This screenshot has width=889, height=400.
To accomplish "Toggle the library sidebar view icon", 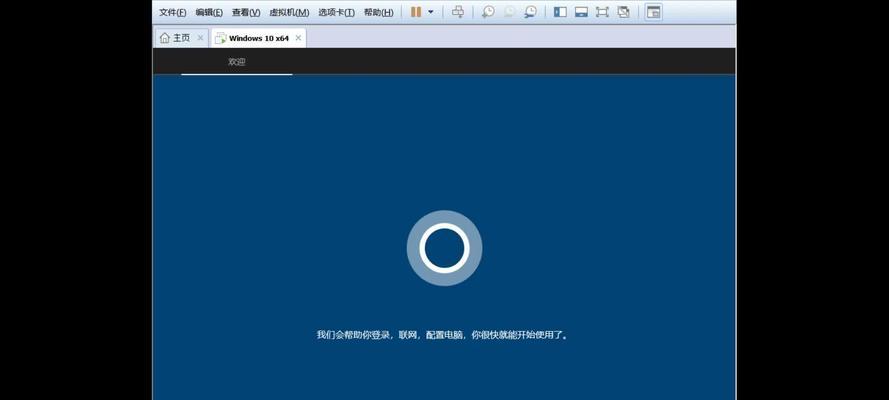I will click(560, 12).
